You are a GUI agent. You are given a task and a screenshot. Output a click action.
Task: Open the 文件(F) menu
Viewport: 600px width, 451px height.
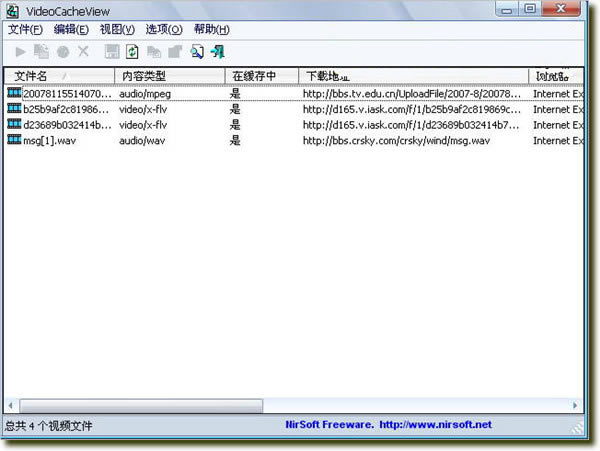click(25, 29)
